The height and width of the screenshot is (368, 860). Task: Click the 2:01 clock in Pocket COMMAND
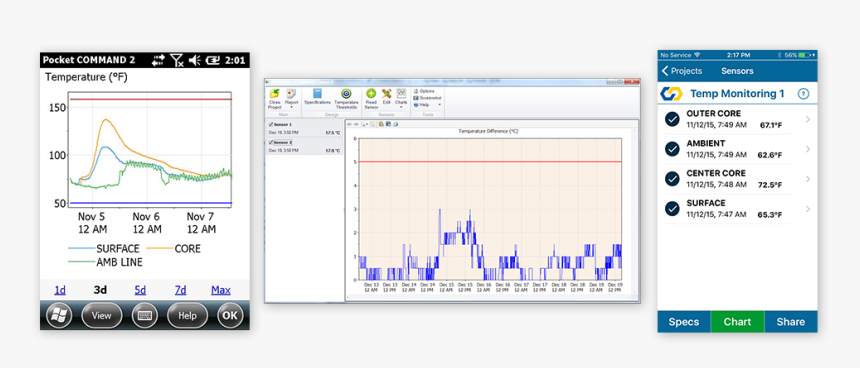236,60
